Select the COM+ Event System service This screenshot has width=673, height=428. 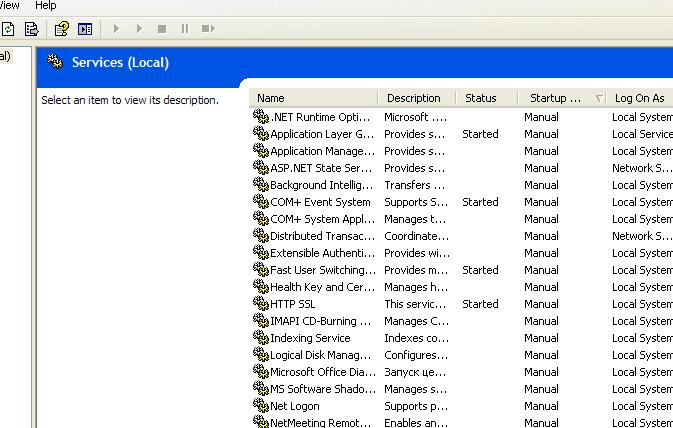coord(320,202)
